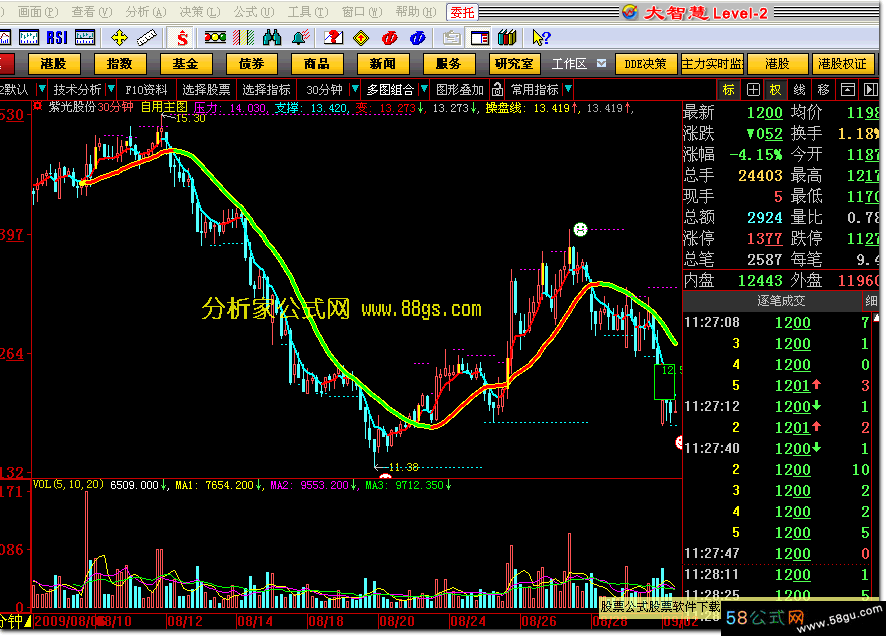Open the 新闻 news section

383,64
